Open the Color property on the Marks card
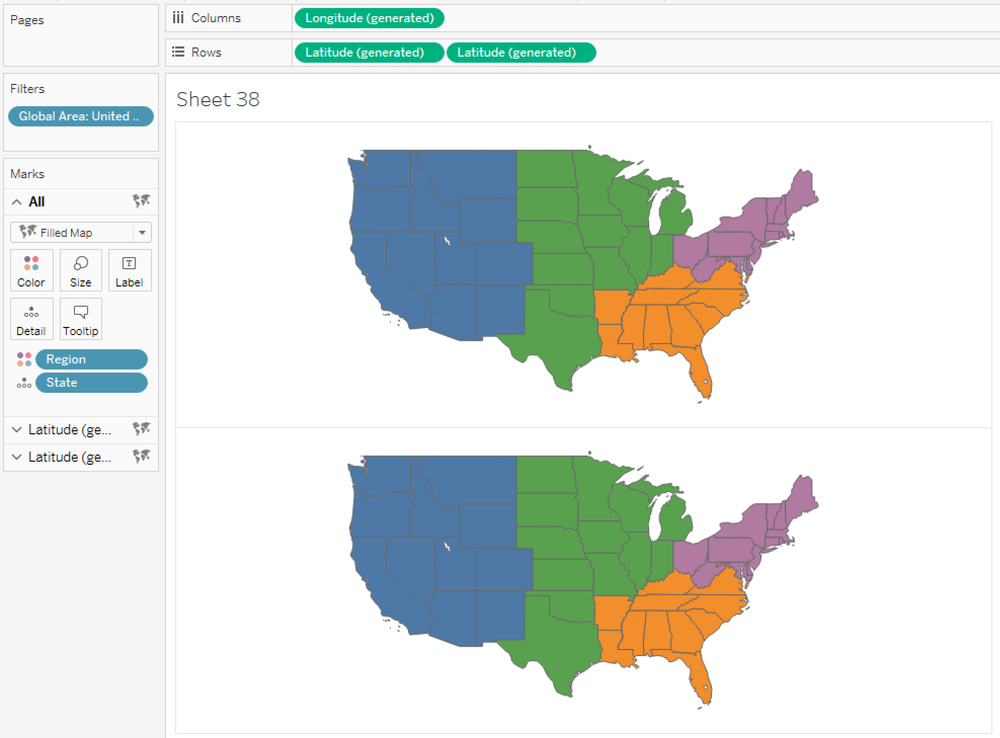This screenshot has width=1000, height=738. [x=31, y=270]
